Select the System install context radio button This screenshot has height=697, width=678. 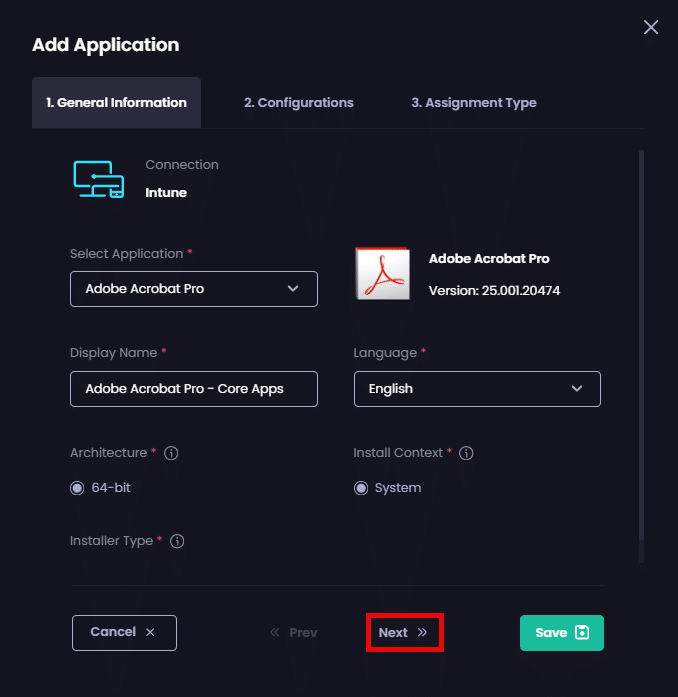361,488
